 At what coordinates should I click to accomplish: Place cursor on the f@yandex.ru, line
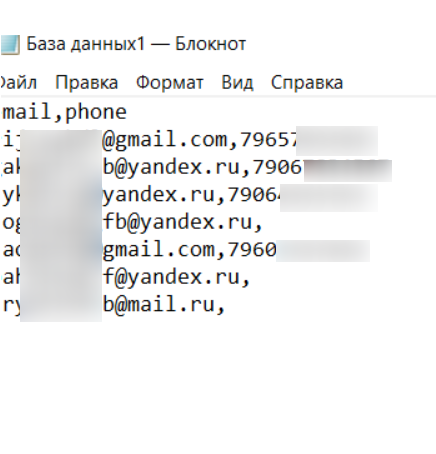point(176,277)
